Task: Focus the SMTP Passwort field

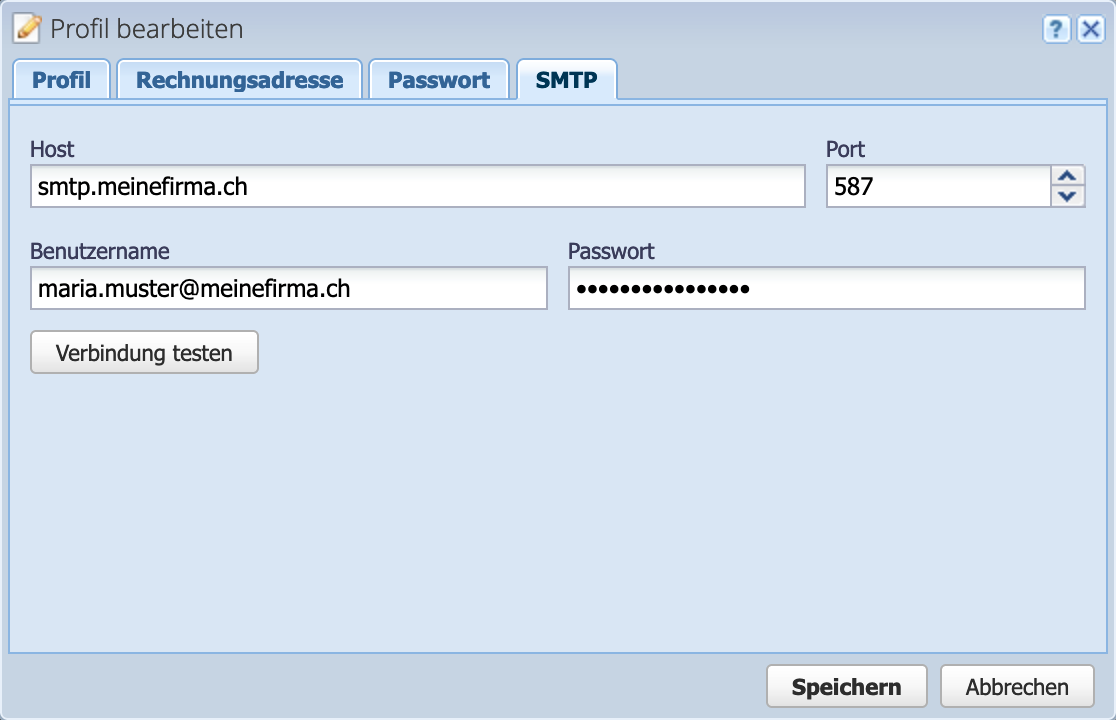Action: [x=826, y=289]
